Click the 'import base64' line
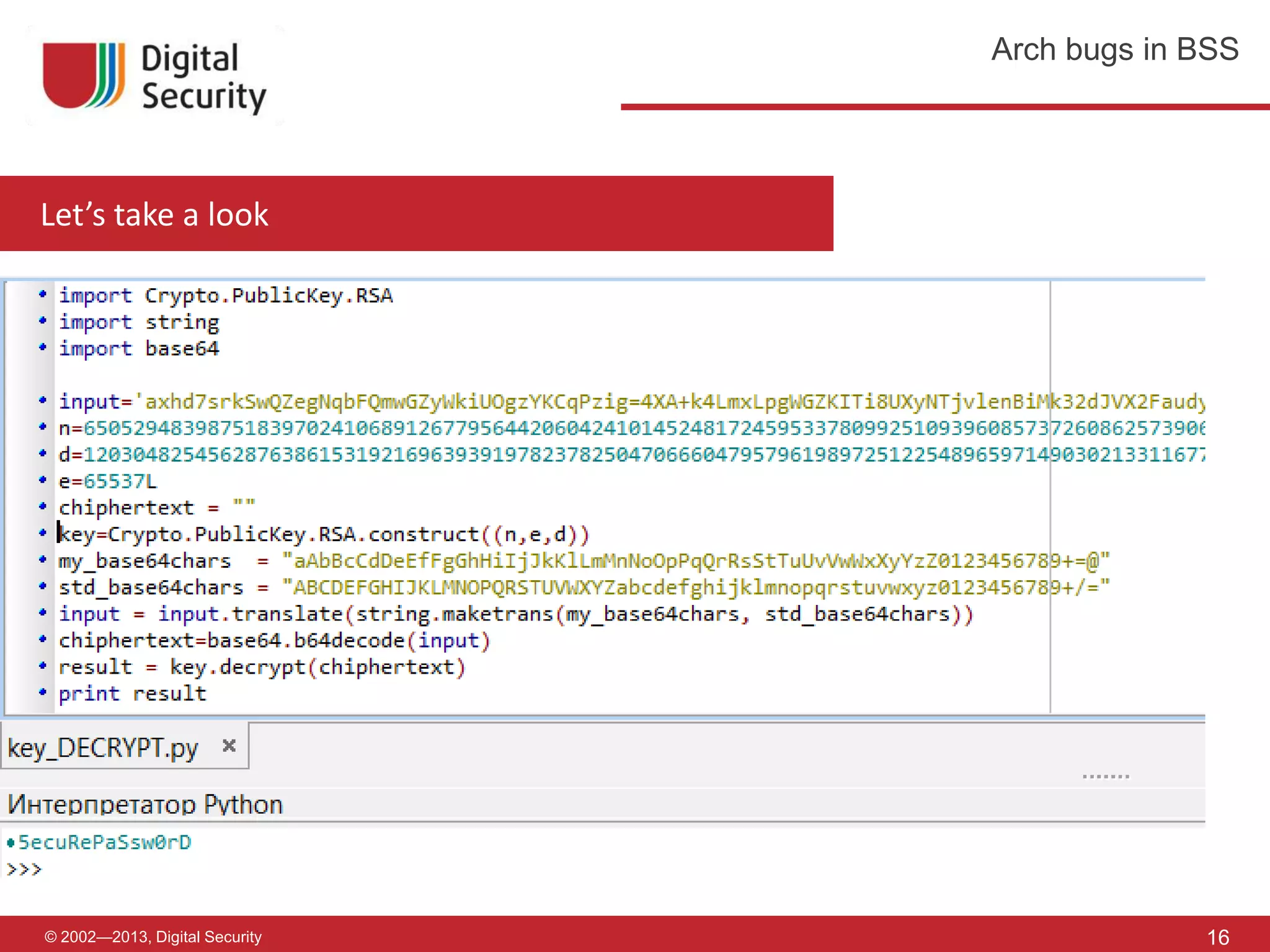 (x=139, y=348)
